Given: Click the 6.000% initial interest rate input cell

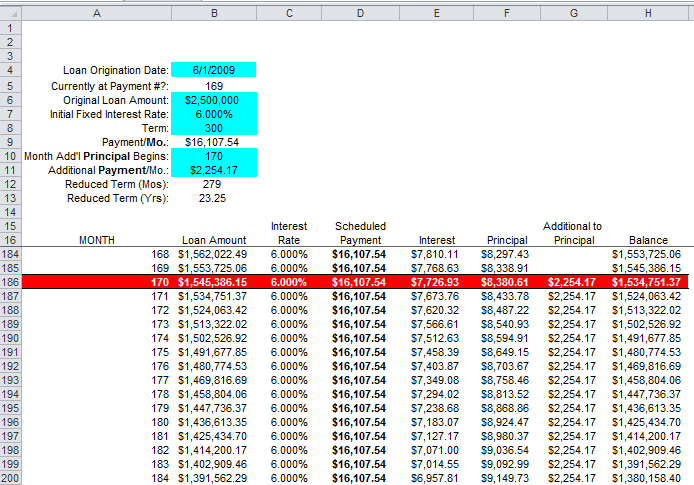Looking at the screenshot, I should (214, 114).
